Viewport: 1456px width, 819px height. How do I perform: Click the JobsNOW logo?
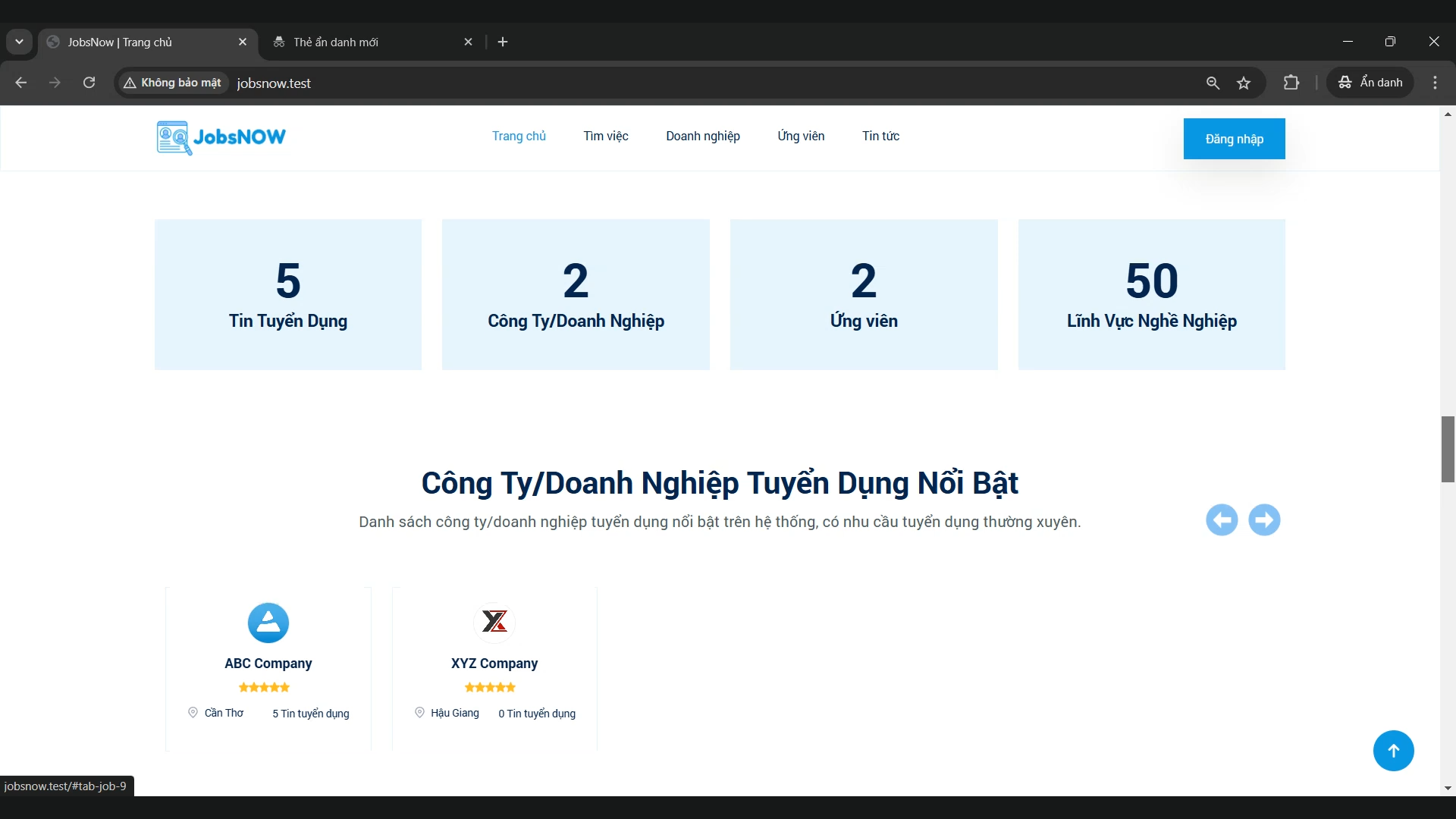tap(221, 137)
